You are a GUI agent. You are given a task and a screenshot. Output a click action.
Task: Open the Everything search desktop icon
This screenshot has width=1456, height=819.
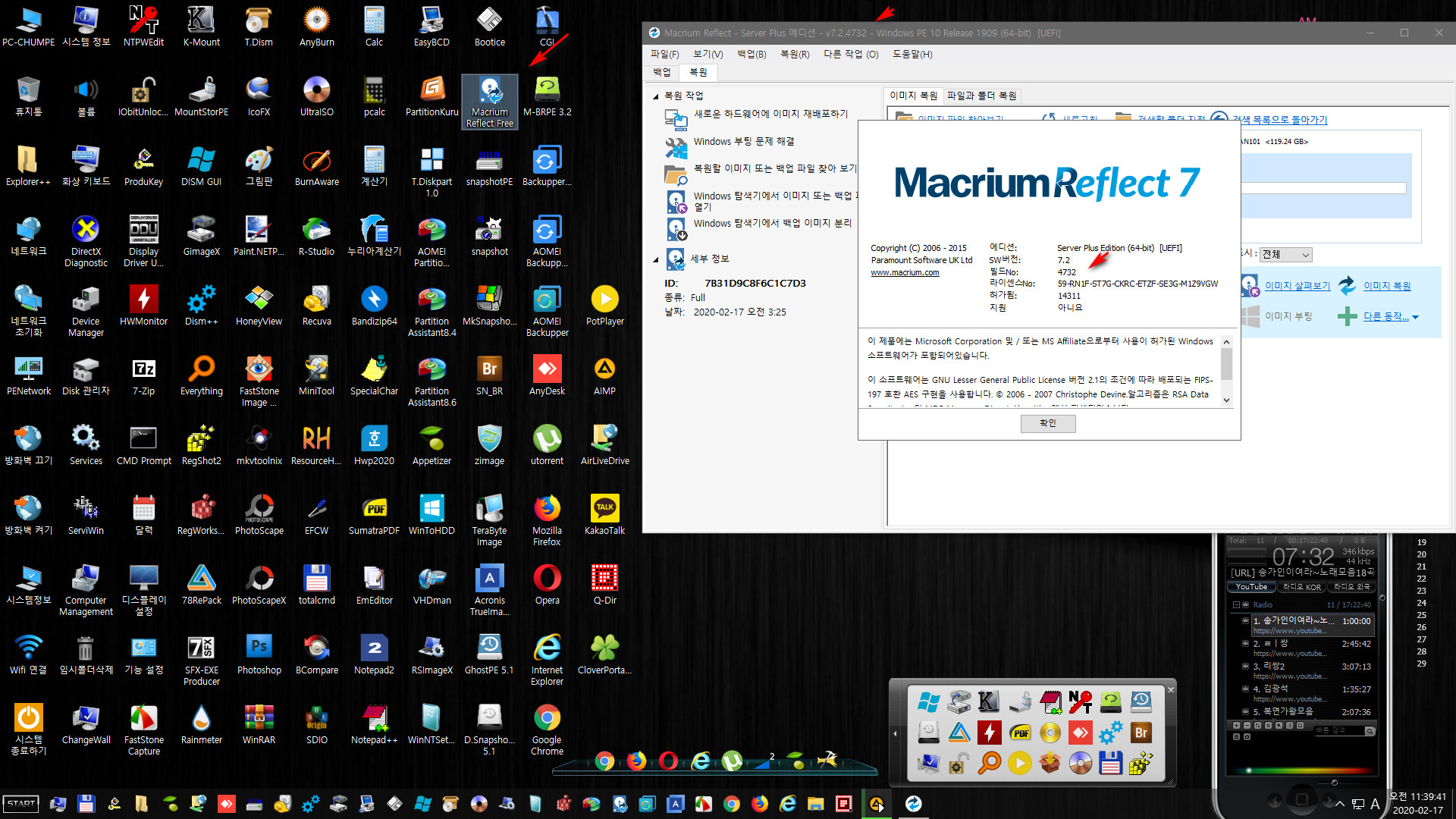coord(202,375)
